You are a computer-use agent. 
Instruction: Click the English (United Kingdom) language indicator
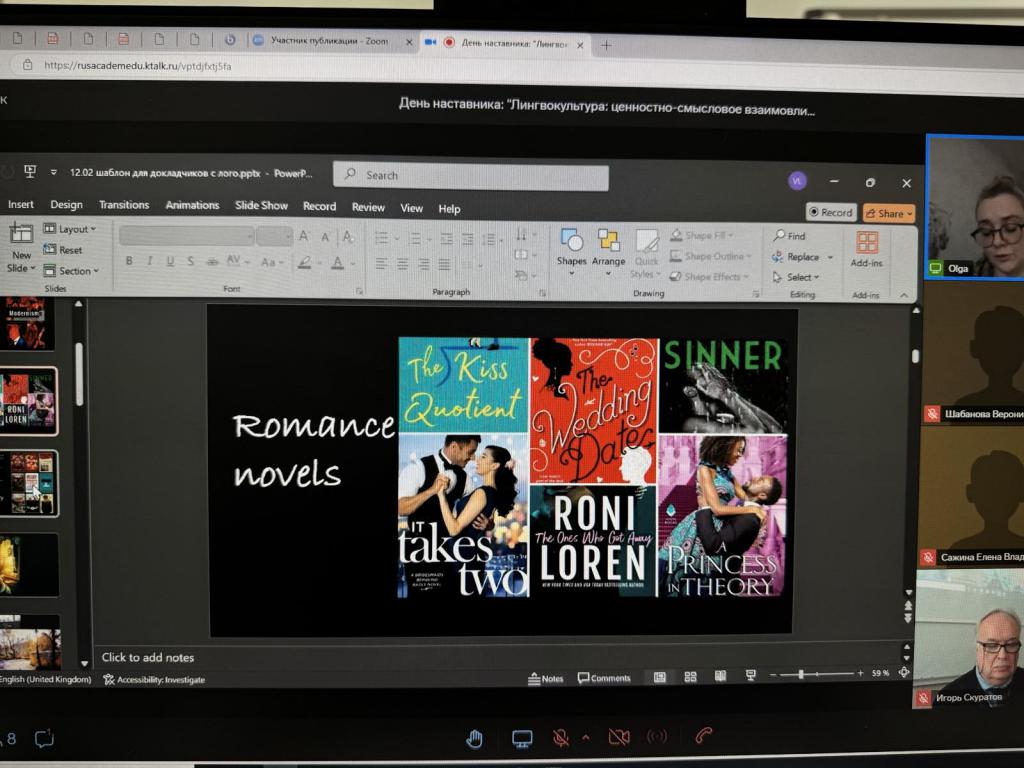click(46, 679)
